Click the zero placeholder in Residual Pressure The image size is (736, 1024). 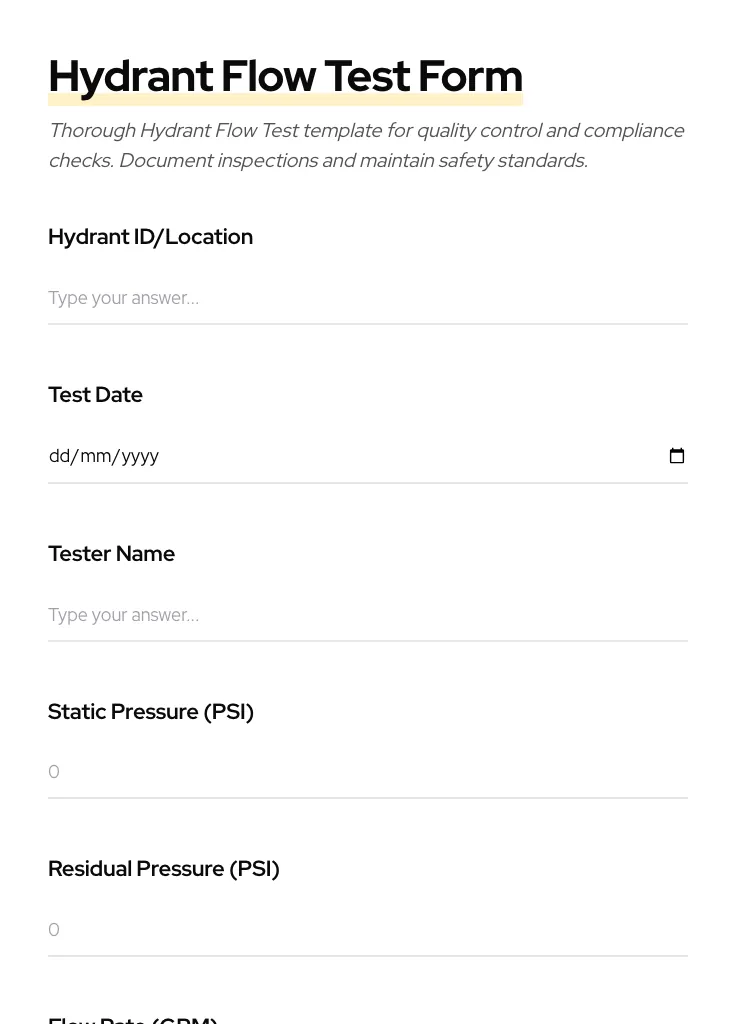(54, 929)
